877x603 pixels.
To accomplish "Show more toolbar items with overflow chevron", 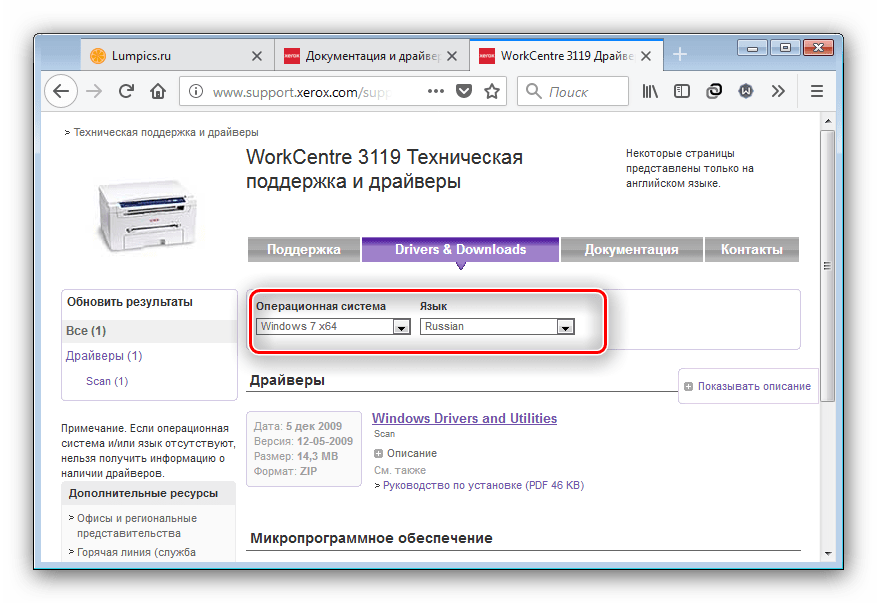I will pos(777,91).
